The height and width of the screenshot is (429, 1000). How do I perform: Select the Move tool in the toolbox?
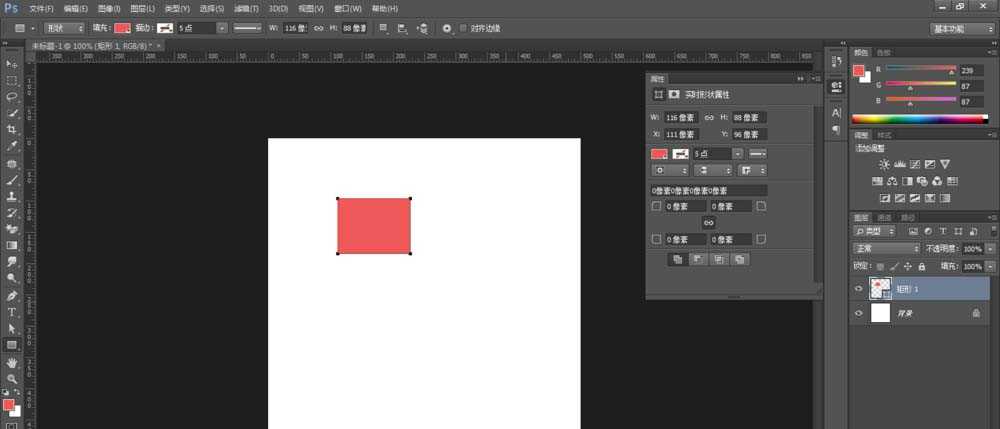coord(13,64)
